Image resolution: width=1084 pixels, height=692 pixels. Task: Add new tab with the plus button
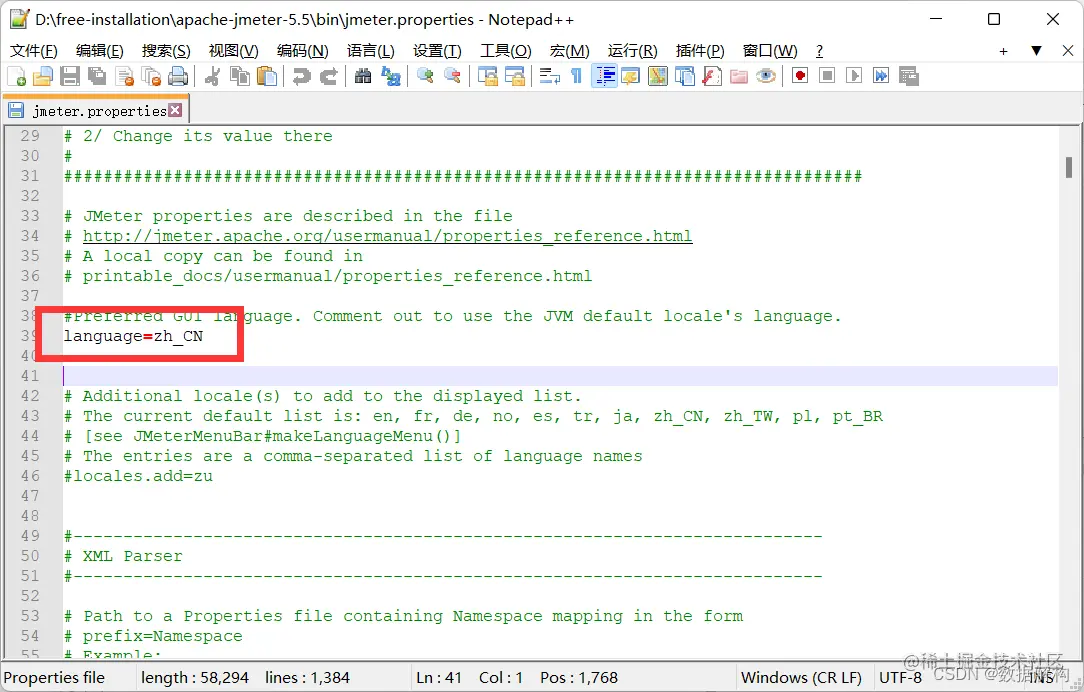pyautogui.click(x=1003, y=51)
